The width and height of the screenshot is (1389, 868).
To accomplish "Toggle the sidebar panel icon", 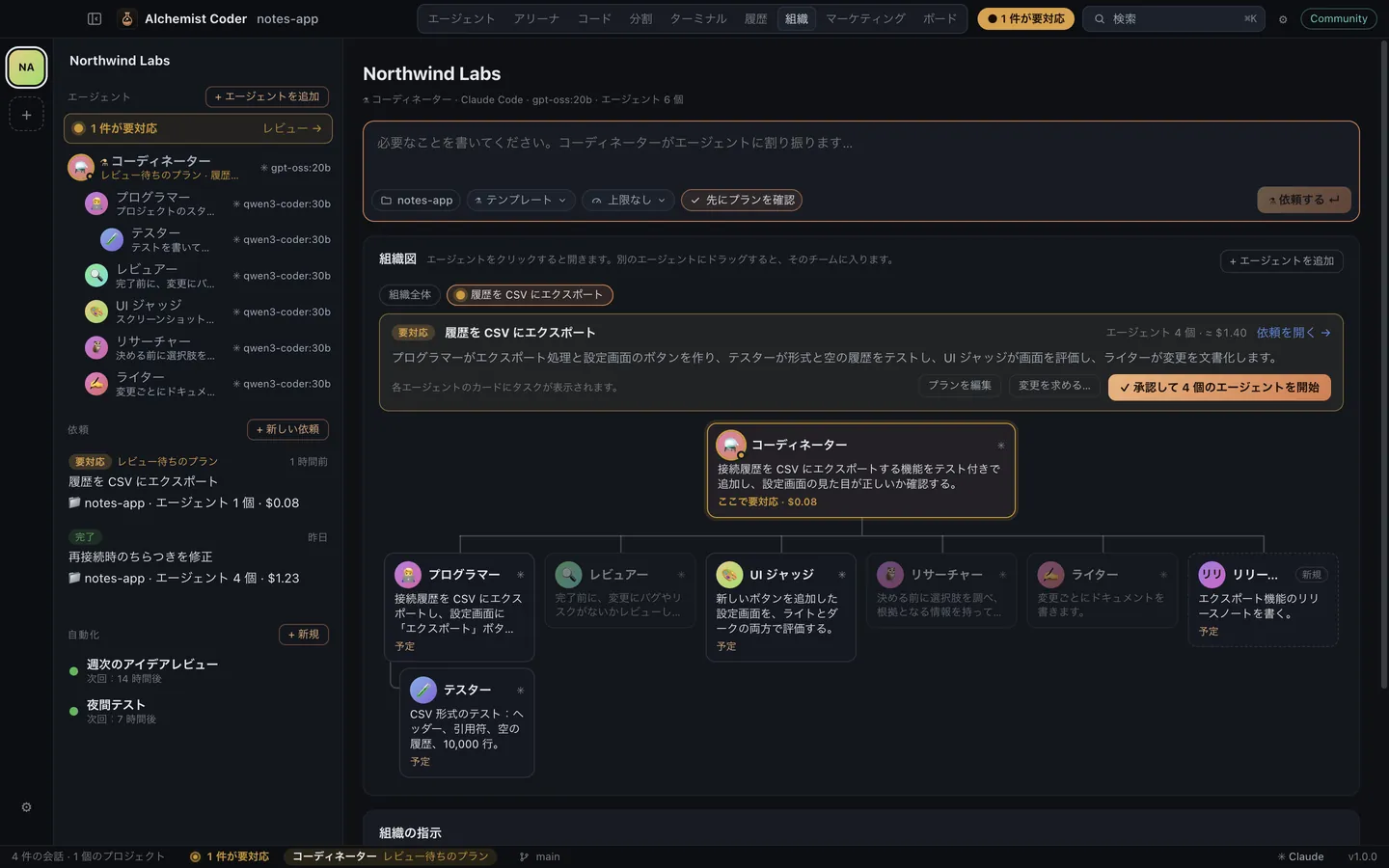I will [x=95, y=18].
